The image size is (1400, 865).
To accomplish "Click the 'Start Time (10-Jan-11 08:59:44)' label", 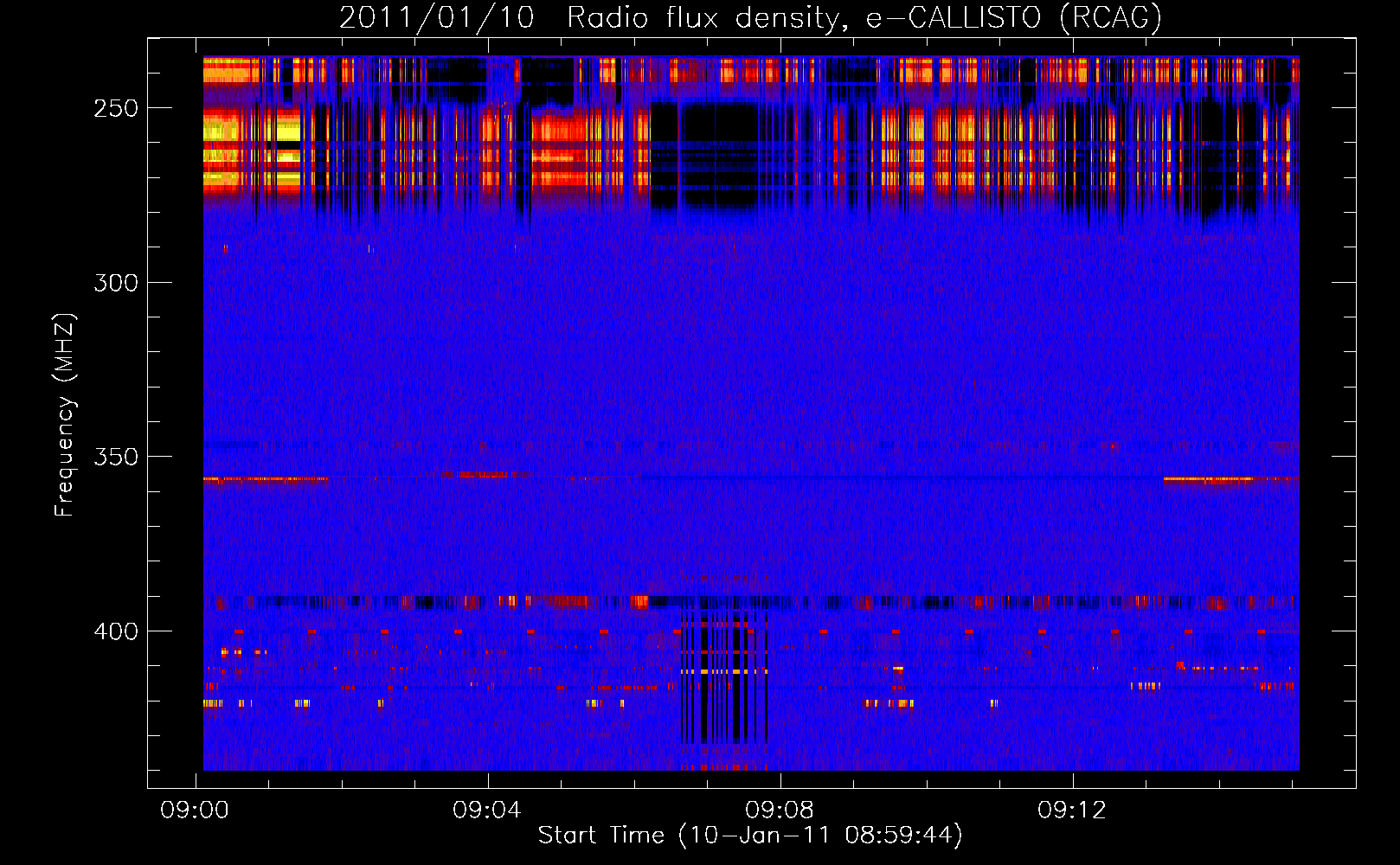I will coord(750,836).
